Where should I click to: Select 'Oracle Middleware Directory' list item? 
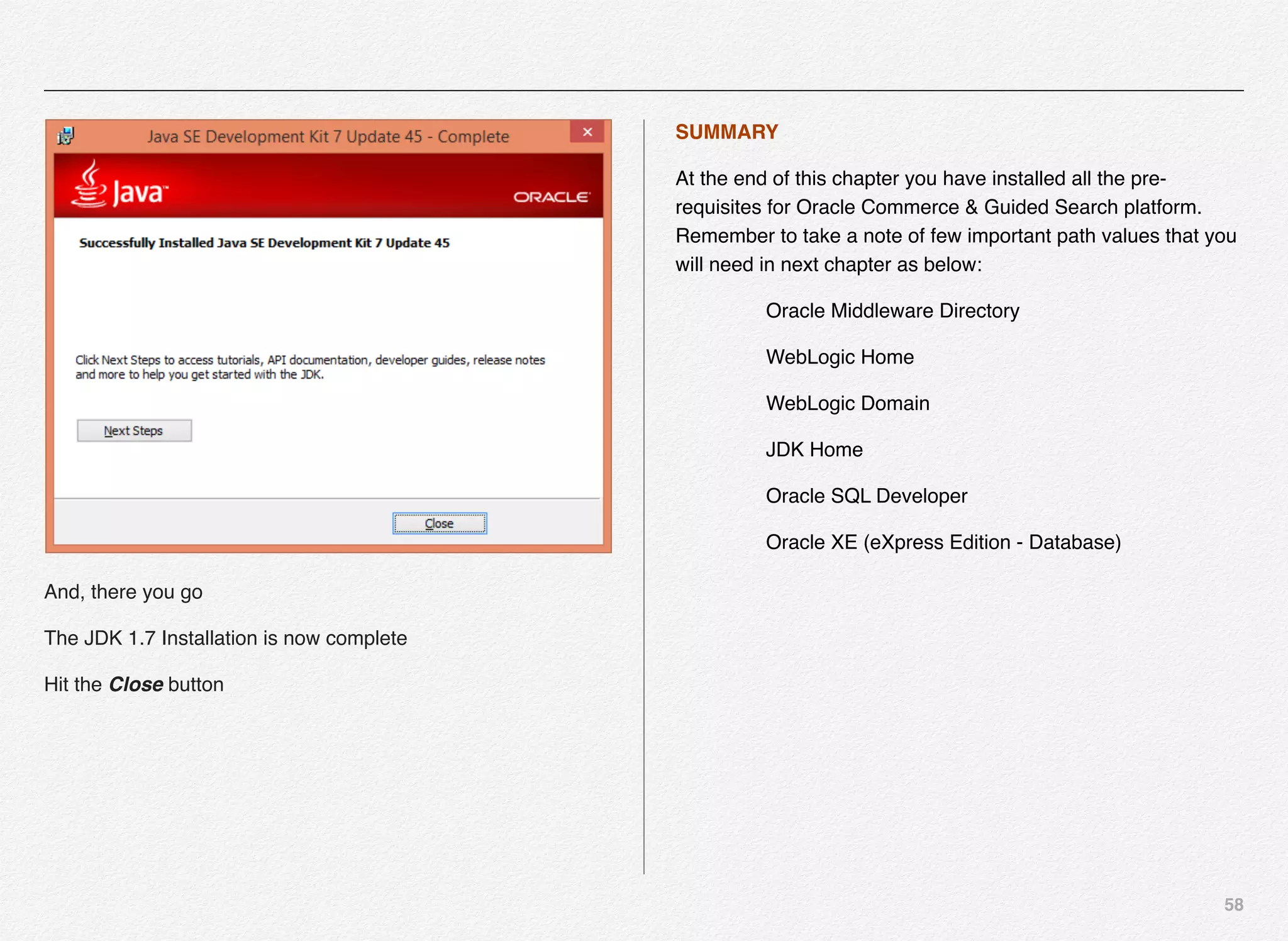892,311
